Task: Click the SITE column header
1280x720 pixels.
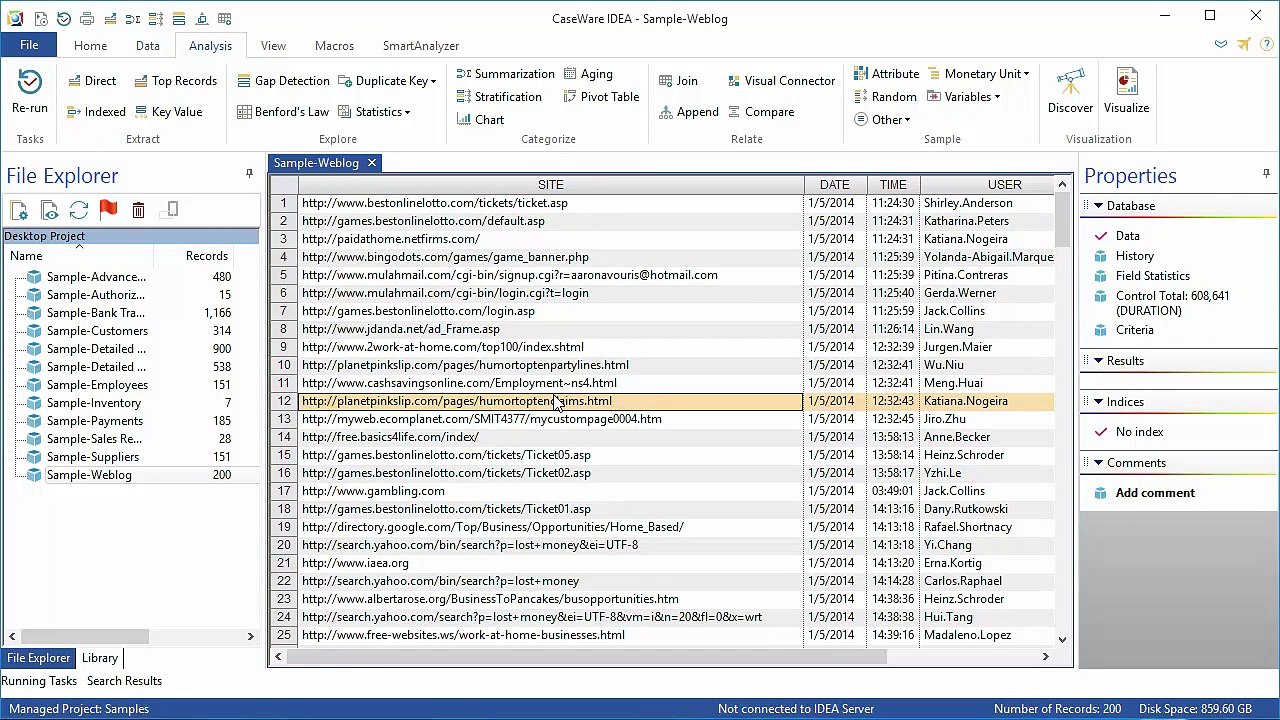Action: tap(551, 185)
